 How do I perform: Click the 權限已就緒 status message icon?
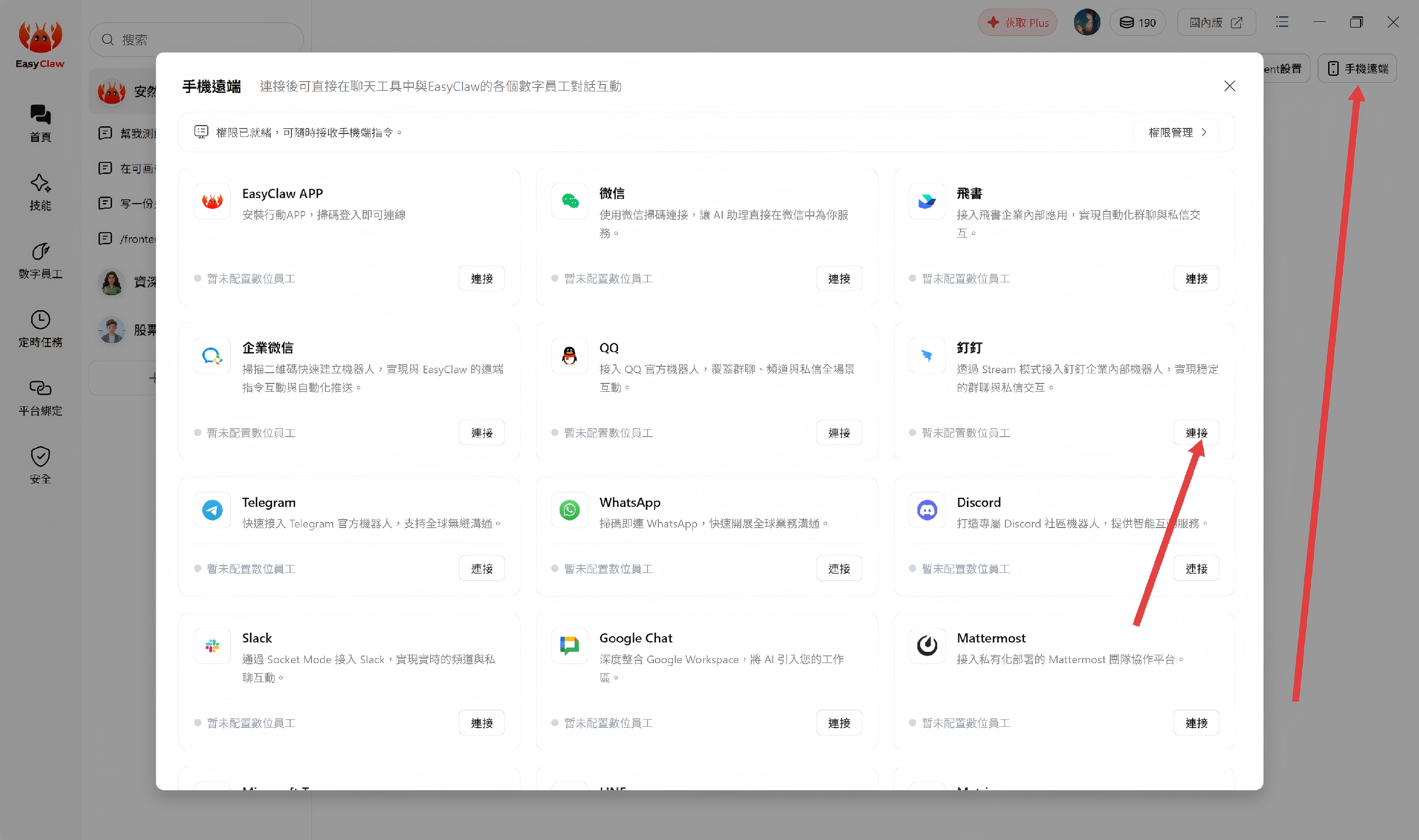point(201,132)
